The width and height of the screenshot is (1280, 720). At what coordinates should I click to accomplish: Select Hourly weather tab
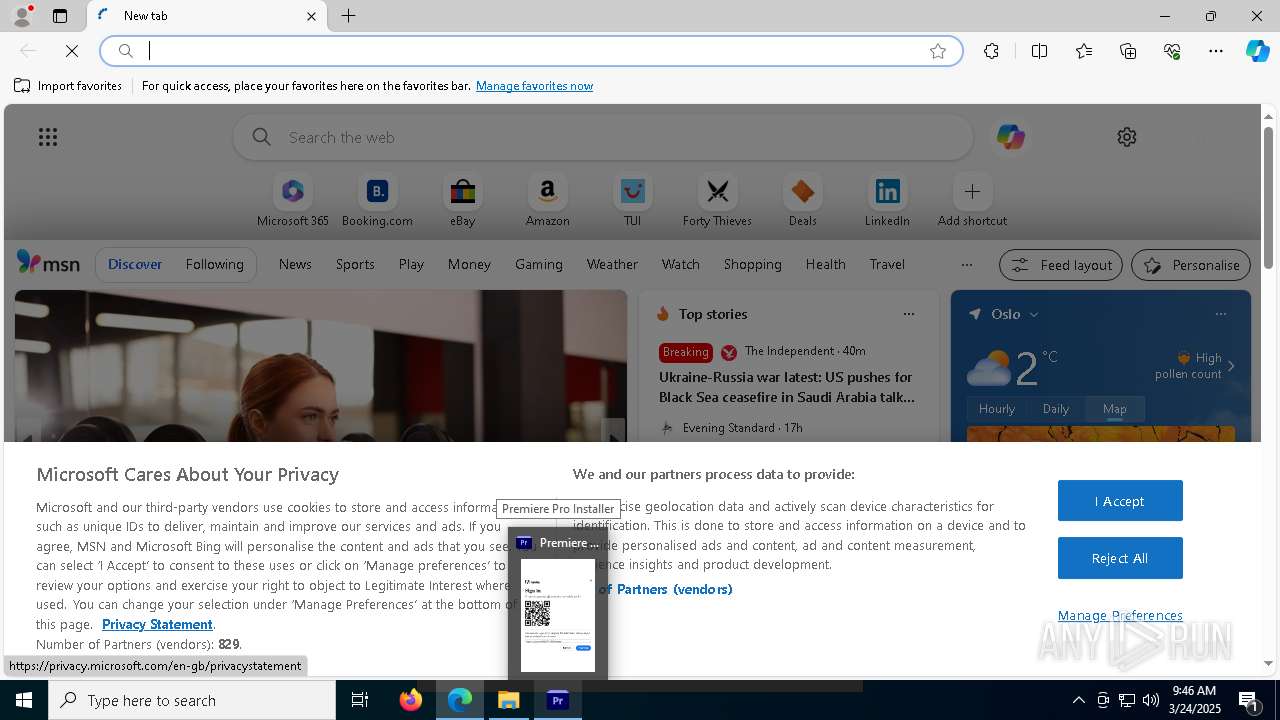997,409
